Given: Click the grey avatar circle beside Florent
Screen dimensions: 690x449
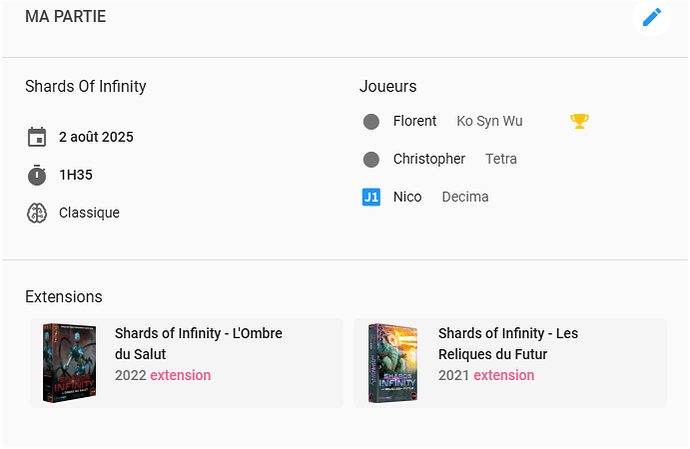Looking at the screenshot, I should 371,121.
